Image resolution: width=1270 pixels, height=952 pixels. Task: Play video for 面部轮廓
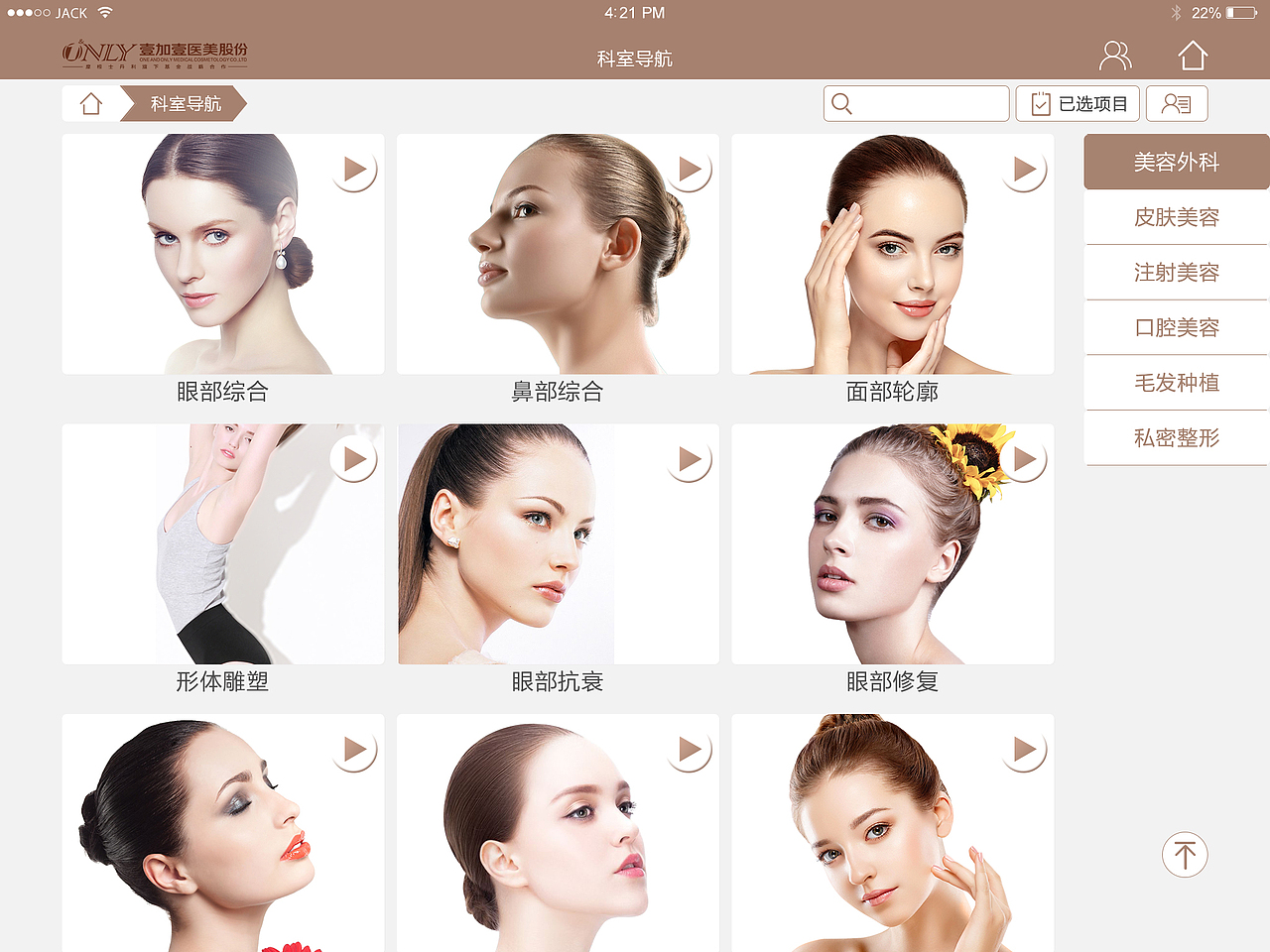point(1024,171)
